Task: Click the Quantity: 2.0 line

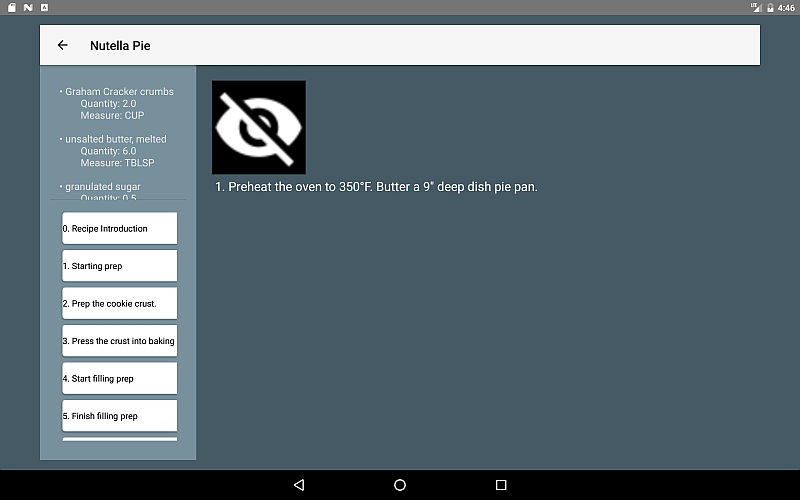Action: (x=108, y=104)
